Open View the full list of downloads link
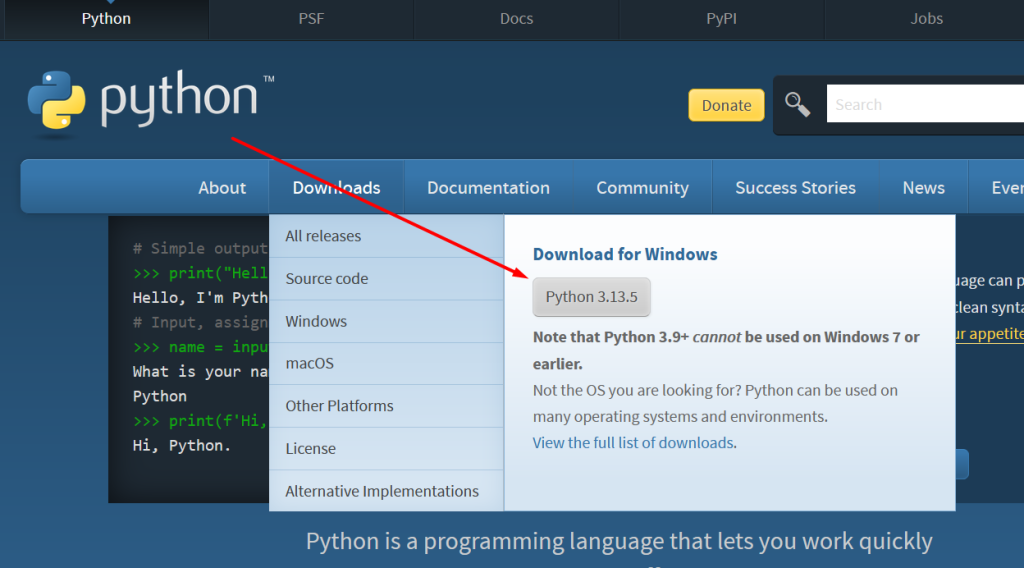The width and height of the screenshot is (1024, 568). click(633, 443)
